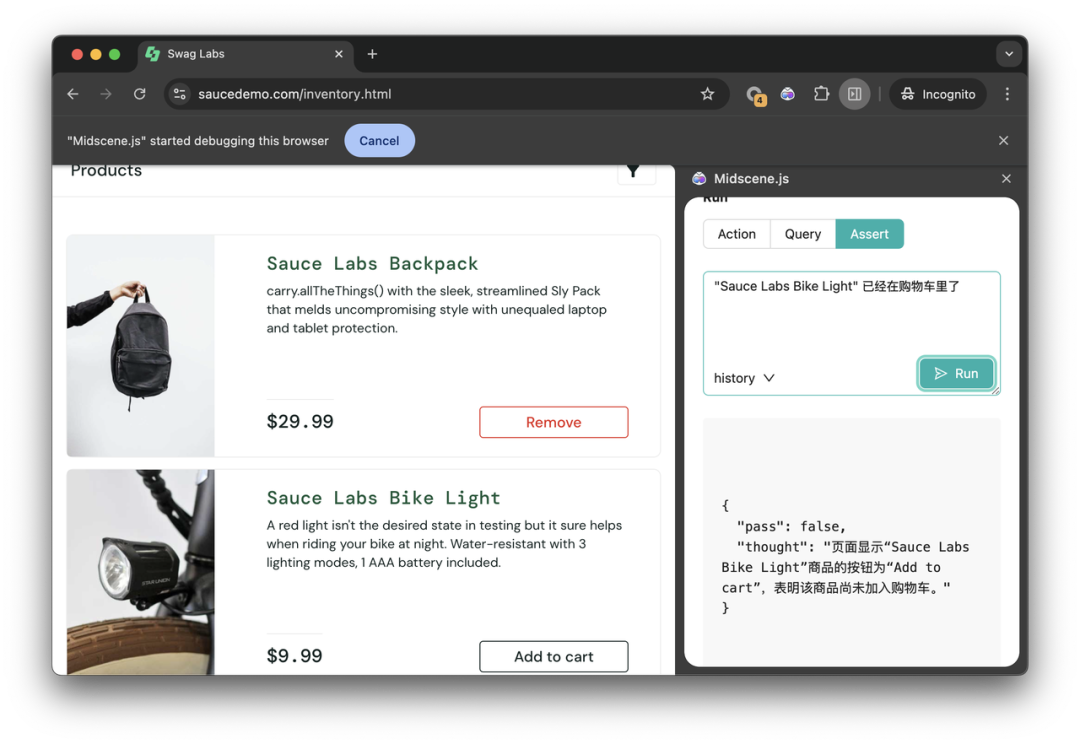The image size is (1080, 744).
Task: Click the Products heading
Action: pyautogui.click(x=106, y=171)
